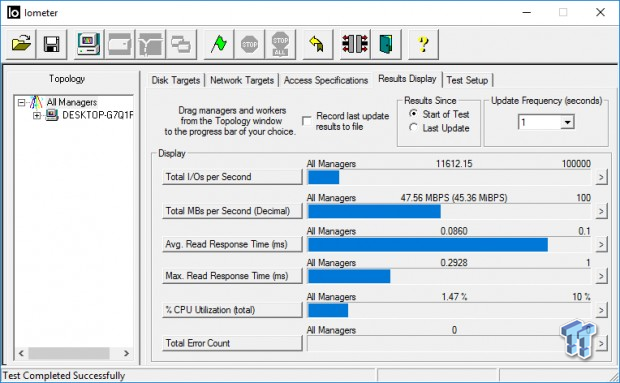Image resolution: width=620 pixels, height=383 pixels.
Task: Click the 0.0860 average response value
Action: pos(454,231)
